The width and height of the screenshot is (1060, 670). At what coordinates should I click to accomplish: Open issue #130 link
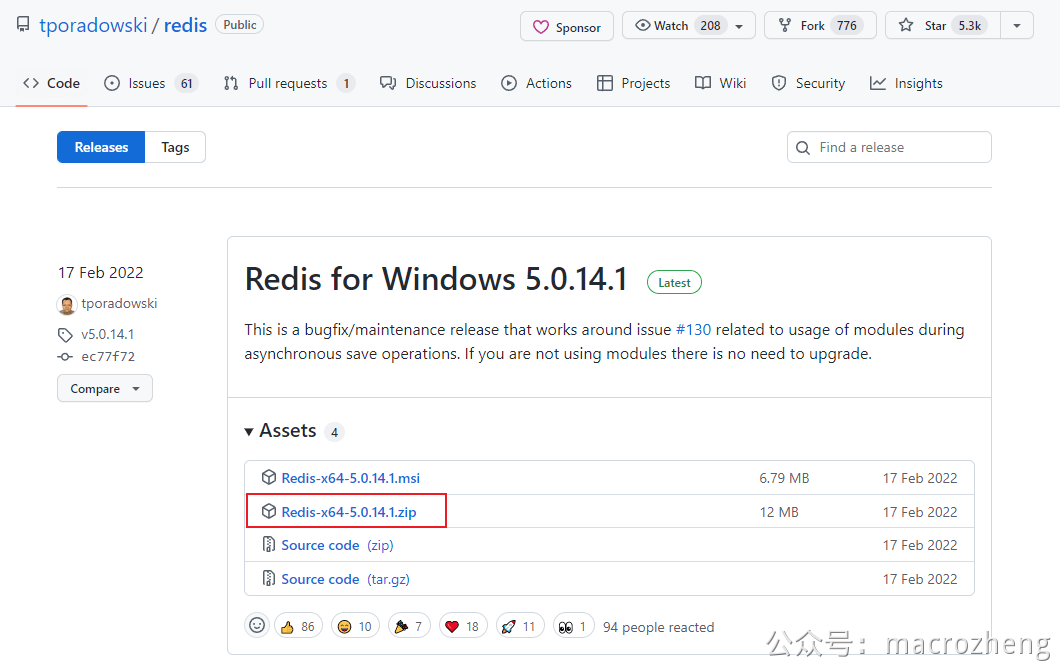click(x=694, y=330)
